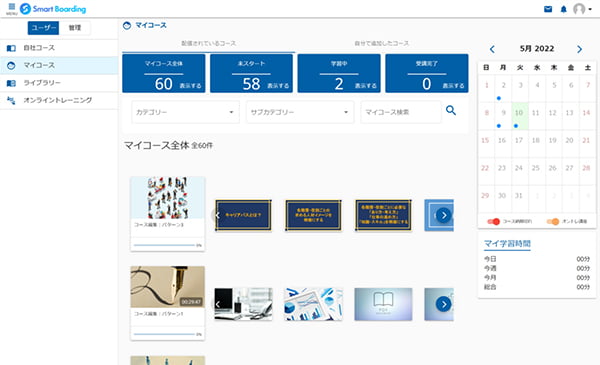Show the 0 受講完了 courses
The height and width of the screenshot is (365, 600).
427,73
